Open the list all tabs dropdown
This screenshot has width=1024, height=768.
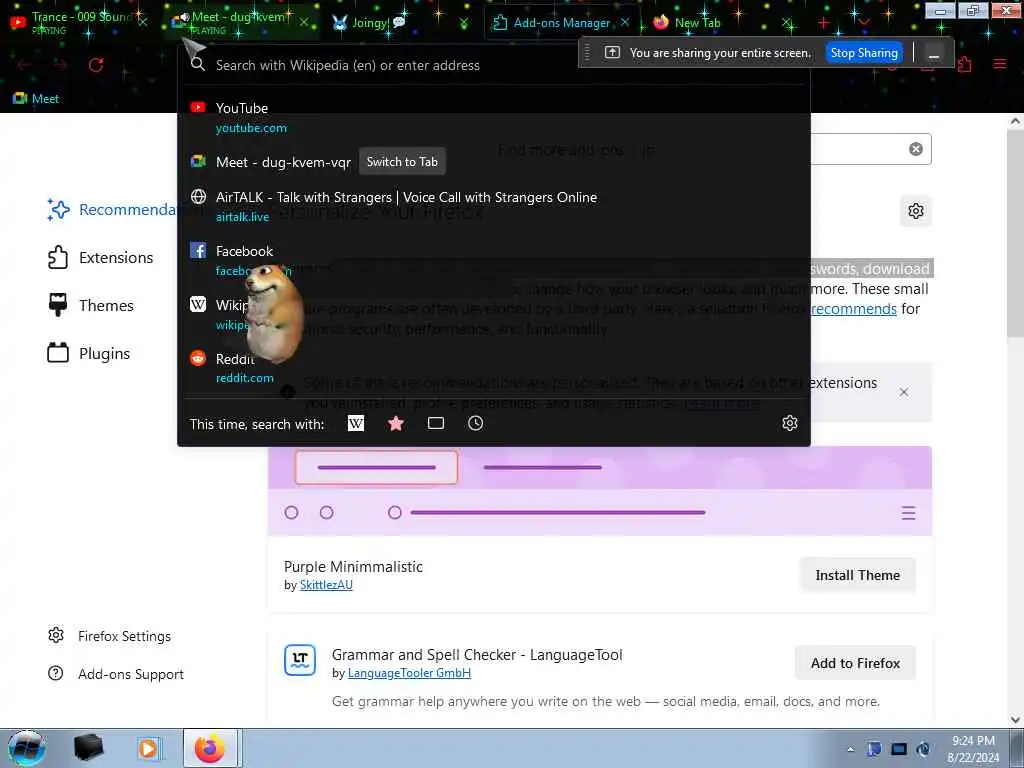coord(864,23)
